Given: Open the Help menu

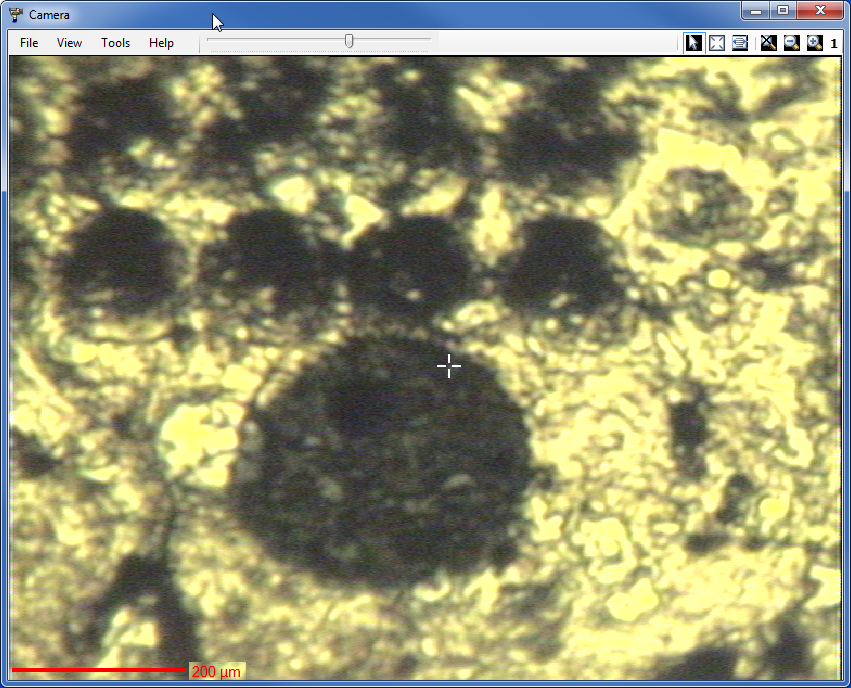Looking at the screenshot, I should click(161, 43).
